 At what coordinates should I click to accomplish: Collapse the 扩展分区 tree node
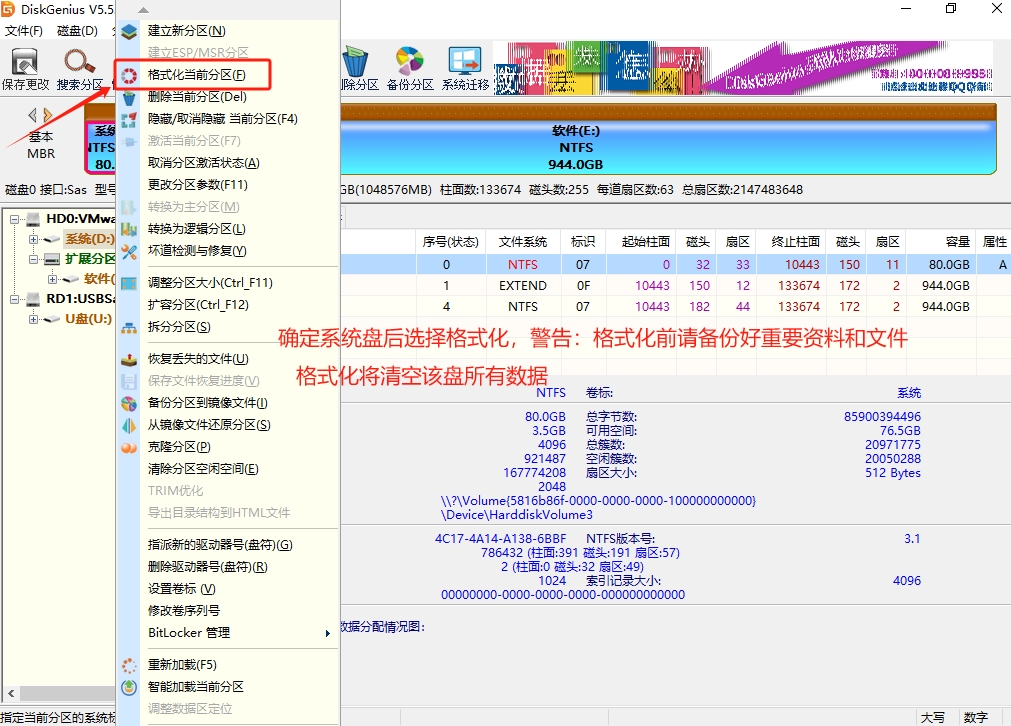coord(33,259)
